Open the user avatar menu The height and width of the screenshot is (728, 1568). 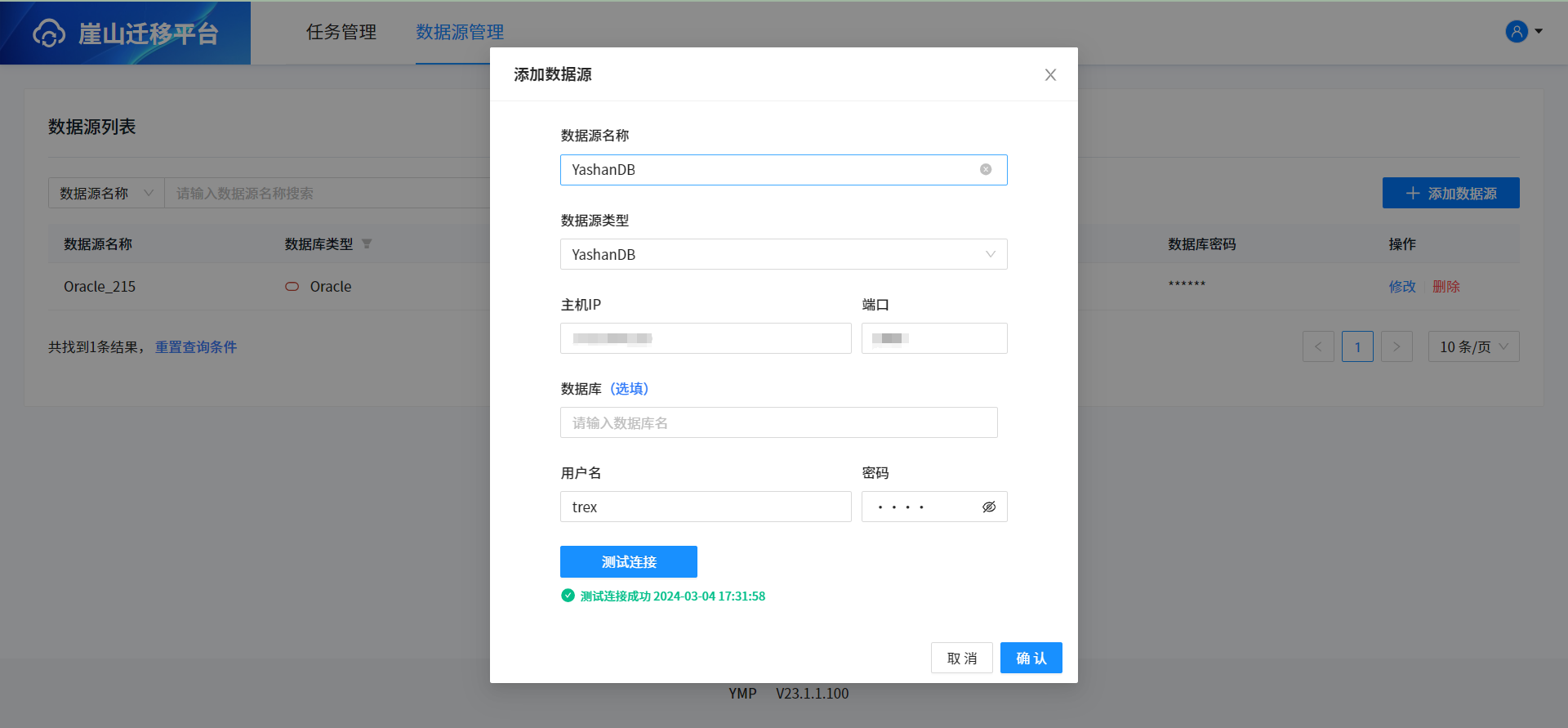point(1517,31)
